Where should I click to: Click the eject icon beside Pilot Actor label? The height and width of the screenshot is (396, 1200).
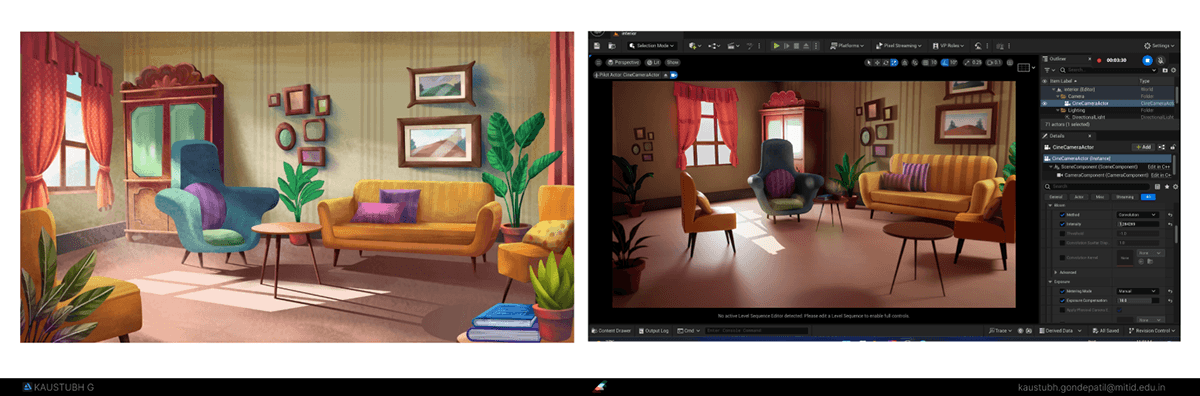click(665, 75)
